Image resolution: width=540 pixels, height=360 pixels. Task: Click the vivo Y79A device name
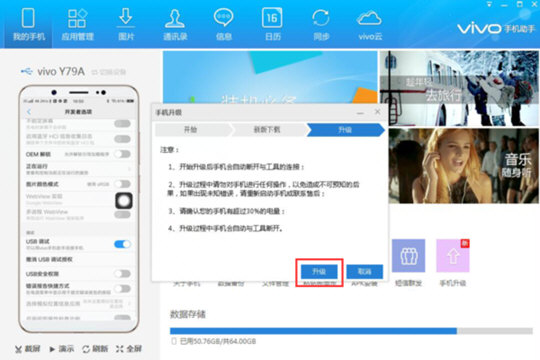click(61, 71)
